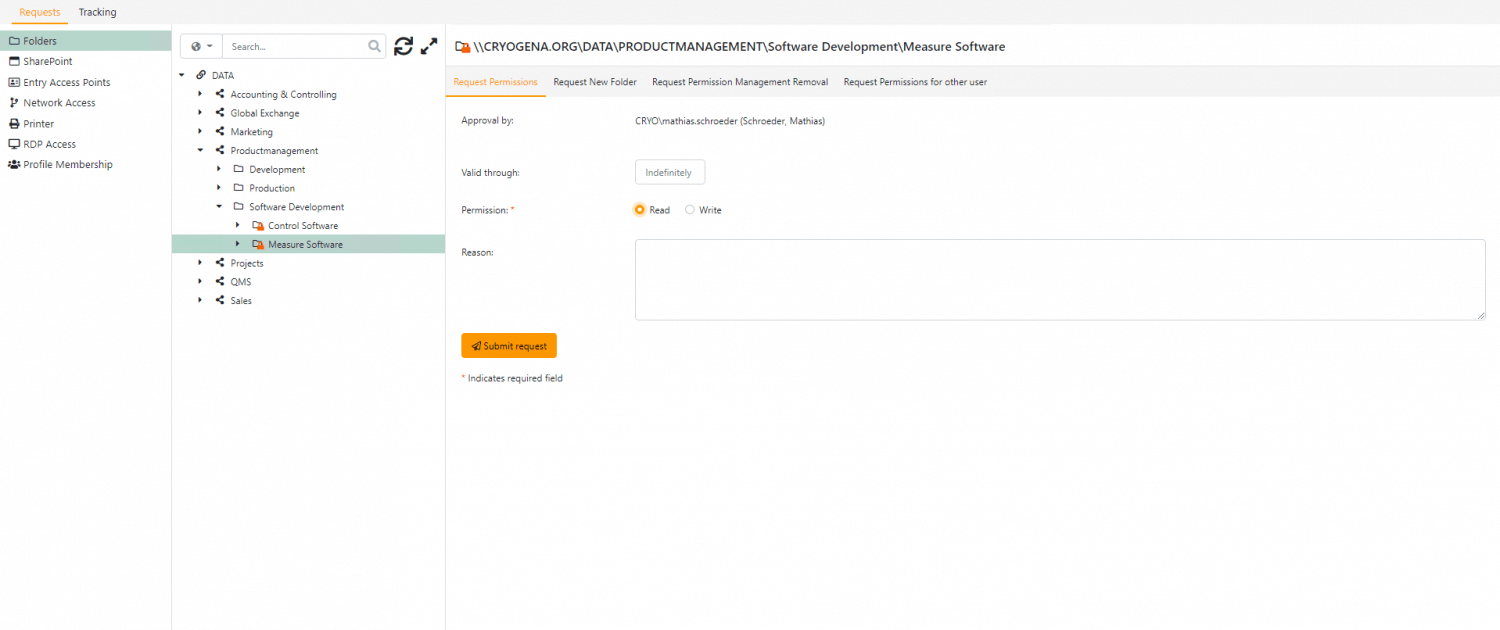Select the Production folder in tree
This screenshot has height=630, width=1500.
click(272, 189)
